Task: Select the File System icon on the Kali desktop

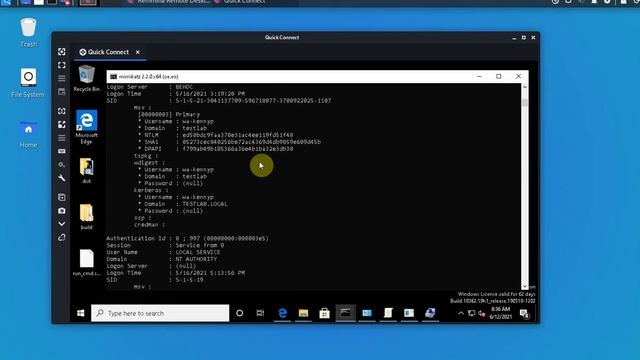Action: click(28, 83)
